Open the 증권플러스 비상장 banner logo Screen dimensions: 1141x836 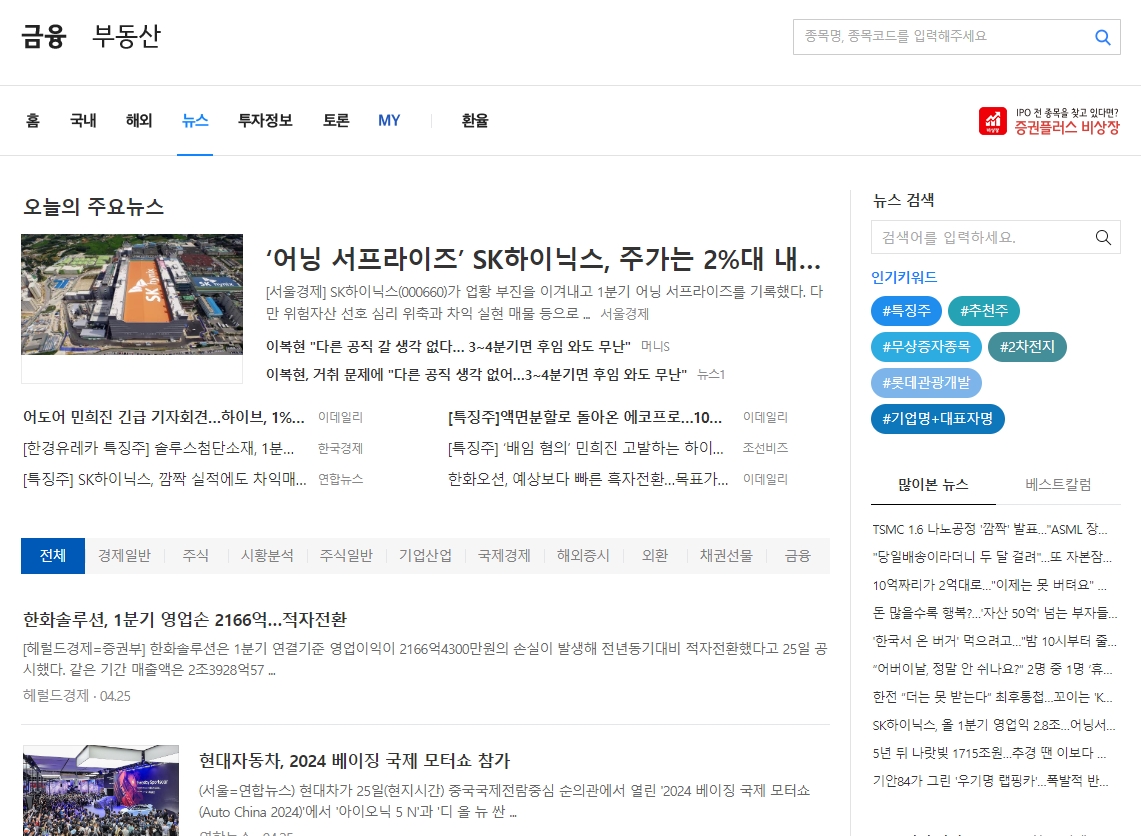(x=1049, y=121)
